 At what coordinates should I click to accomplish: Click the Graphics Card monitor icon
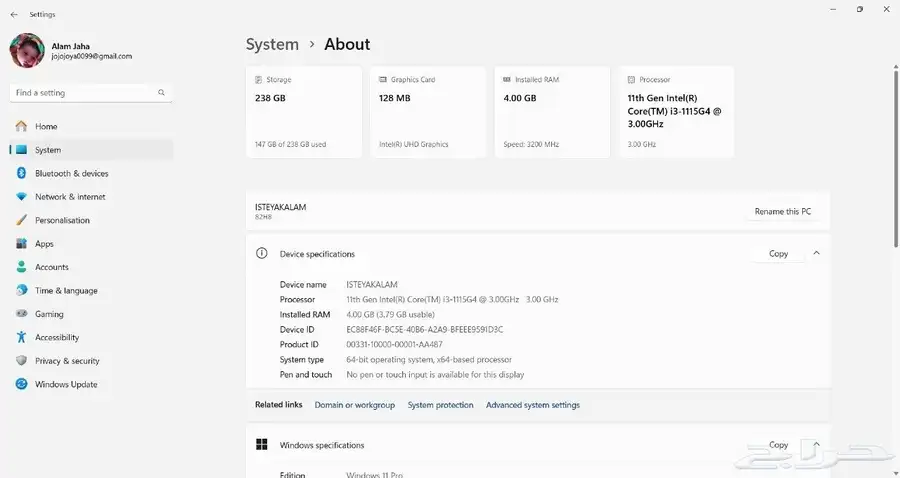pos(383,80)
